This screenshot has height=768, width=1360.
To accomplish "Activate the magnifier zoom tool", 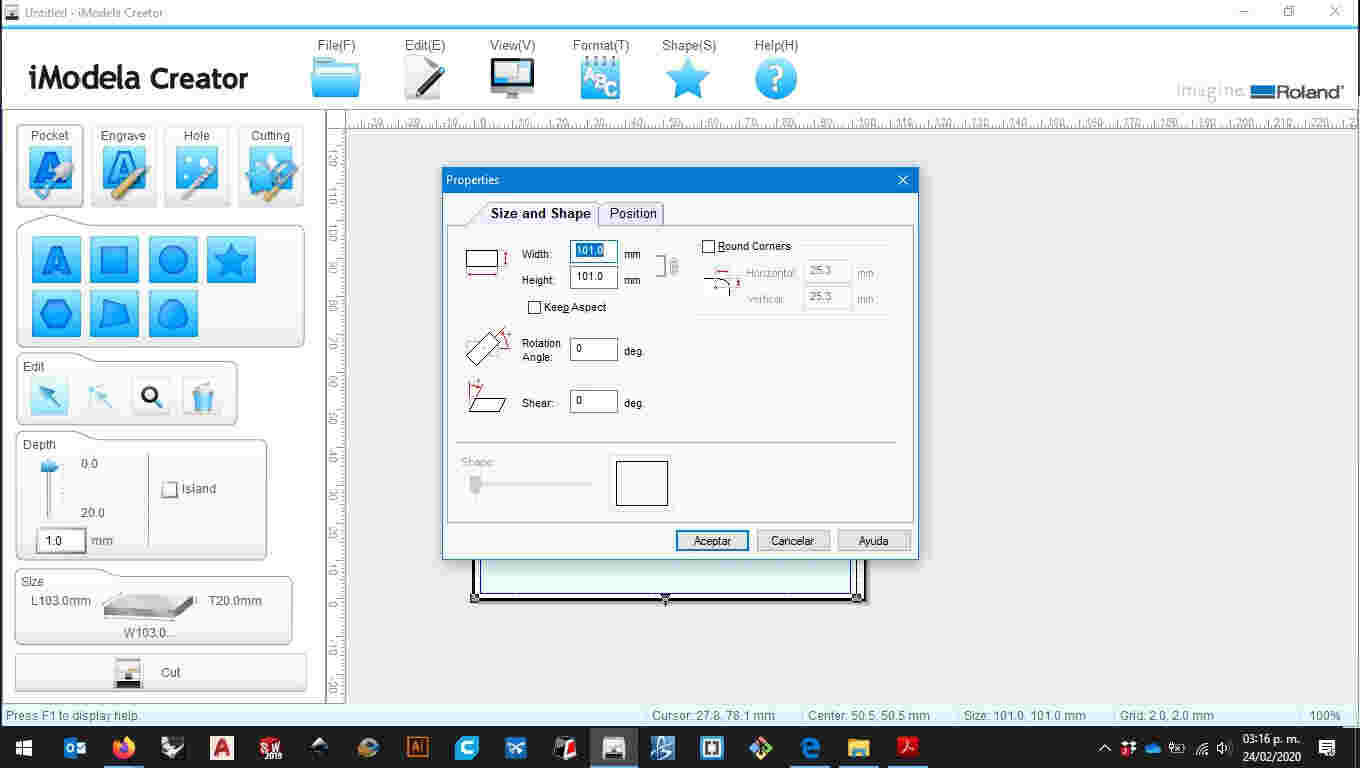I will [x=151, y=397].
